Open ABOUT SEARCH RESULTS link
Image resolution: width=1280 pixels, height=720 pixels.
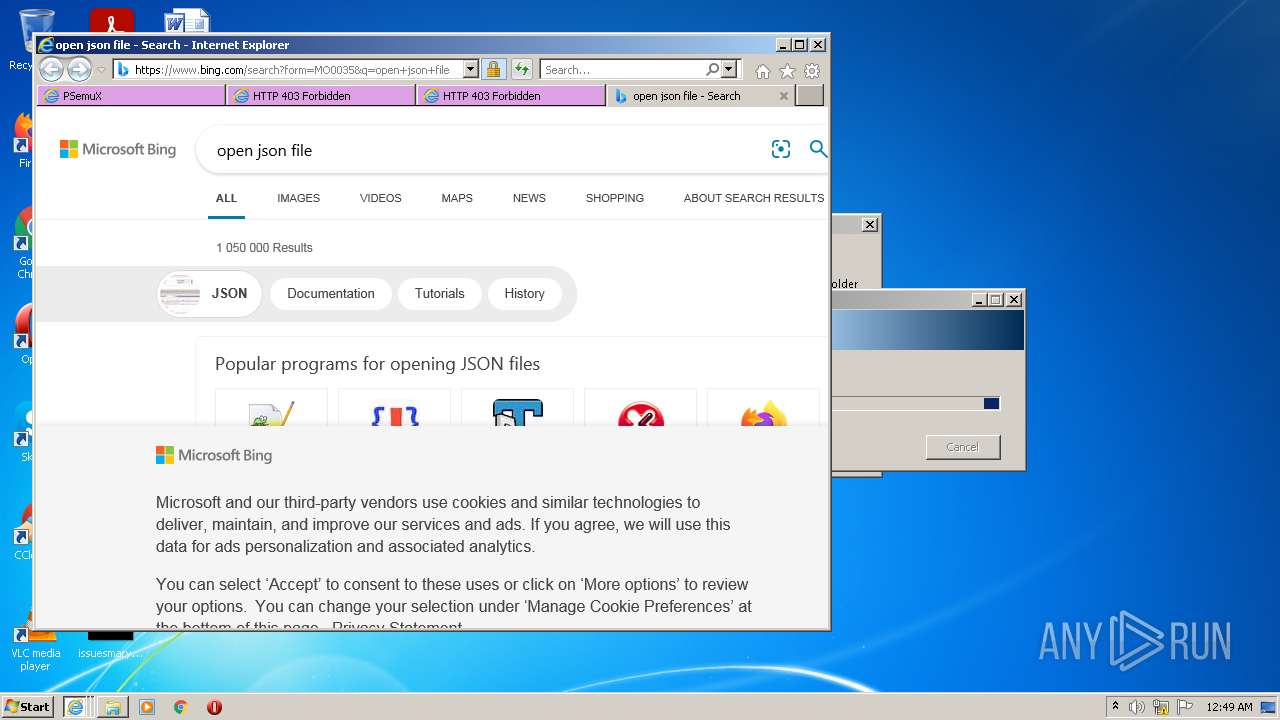[754, 198]
